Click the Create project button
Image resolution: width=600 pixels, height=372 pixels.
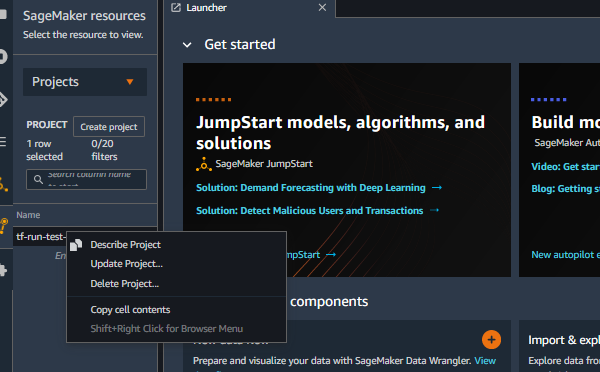pos(109,127)
